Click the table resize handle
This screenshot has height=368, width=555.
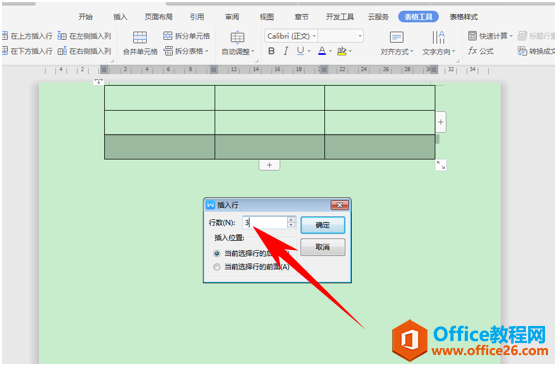click(x=441, y=165)
